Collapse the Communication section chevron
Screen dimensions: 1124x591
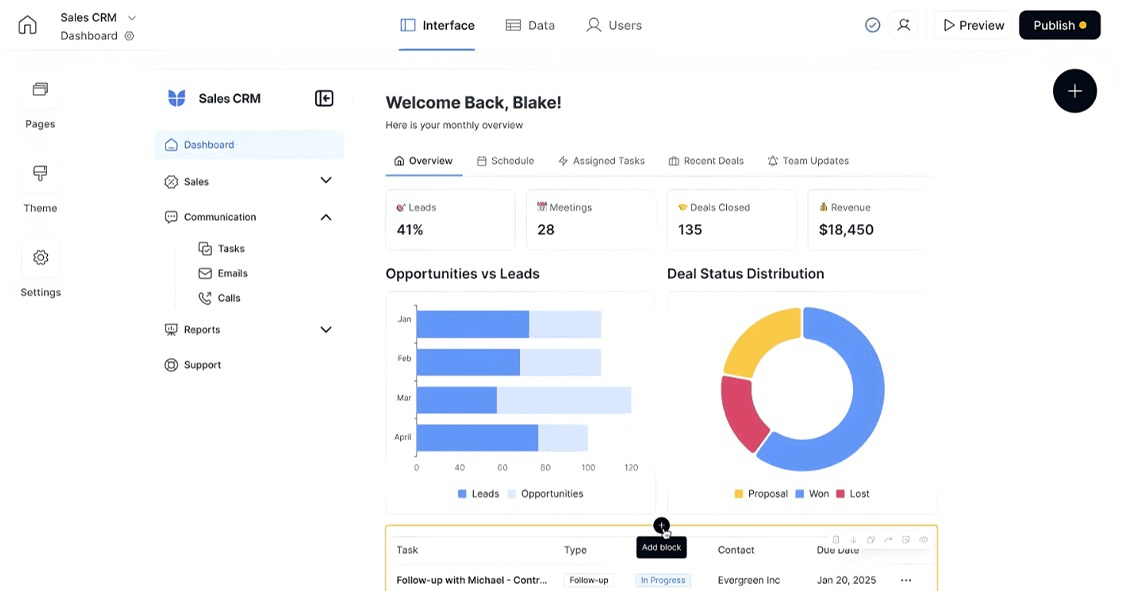coord(325,216)
